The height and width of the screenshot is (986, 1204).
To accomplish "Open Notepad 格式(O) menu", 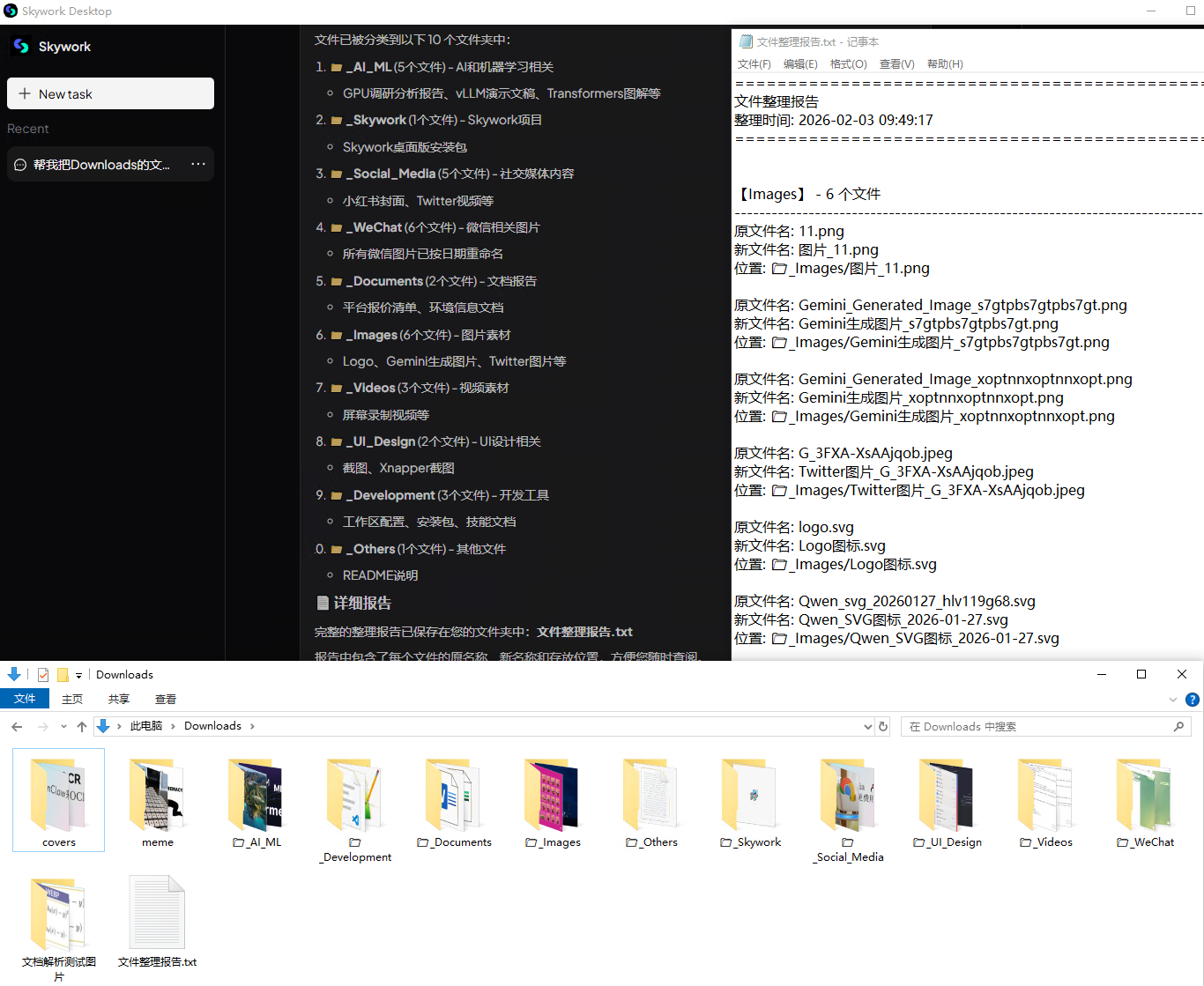I will [x=849, y=64].
